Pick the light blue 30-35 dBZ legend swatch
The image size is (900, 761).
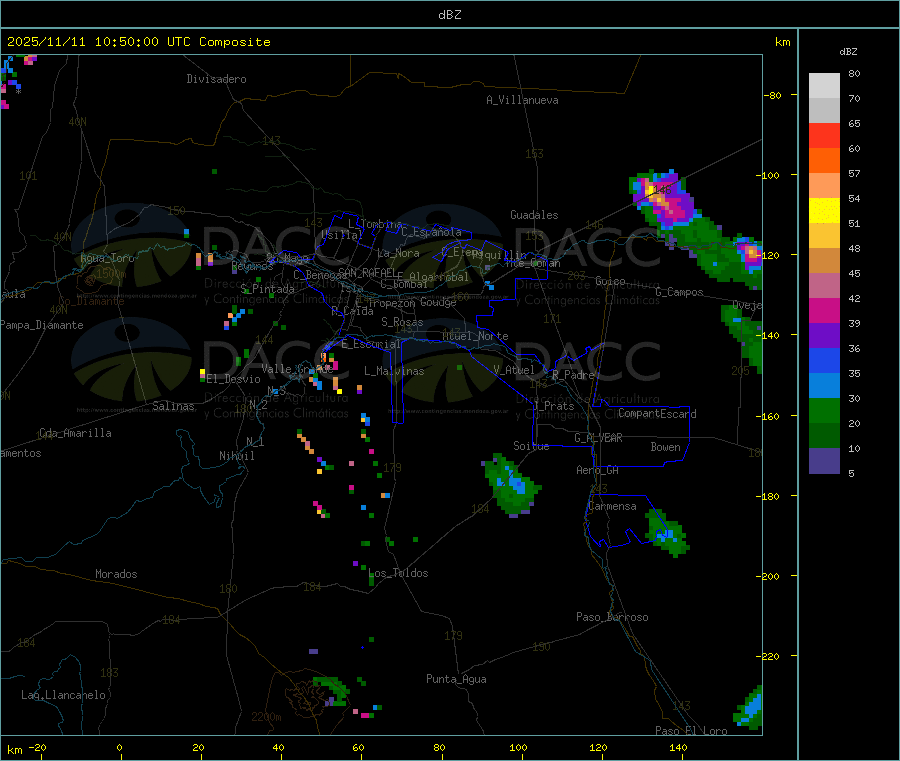click(824, 386)
